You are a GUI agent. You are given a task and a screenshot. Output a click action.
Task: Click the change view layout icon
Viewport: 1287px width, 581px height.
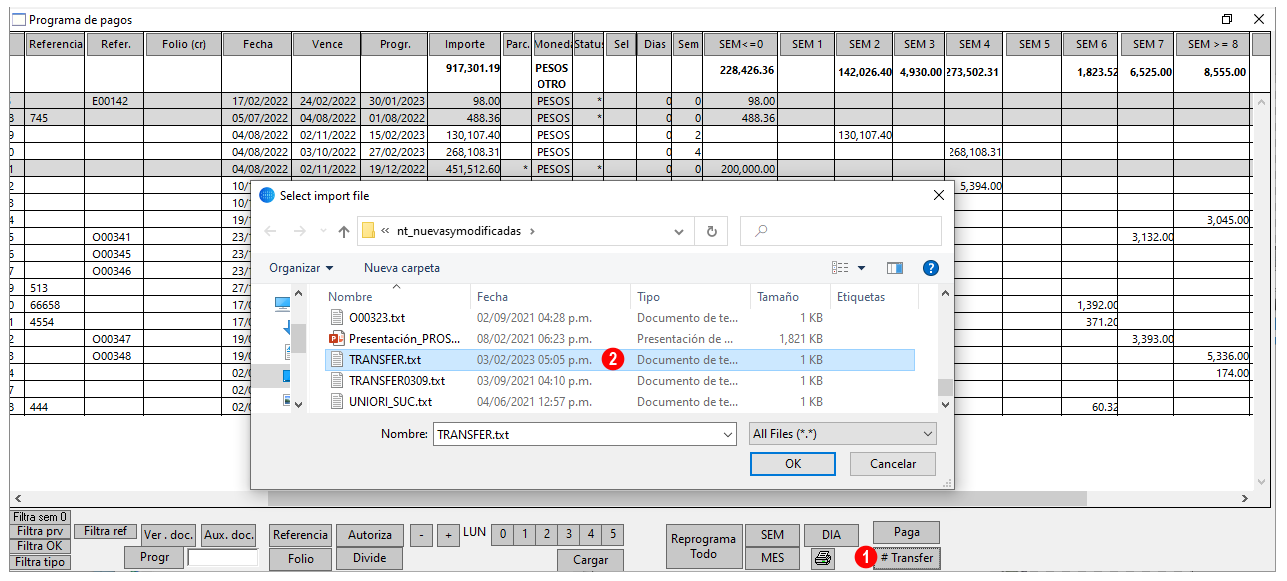coord(840,268)
